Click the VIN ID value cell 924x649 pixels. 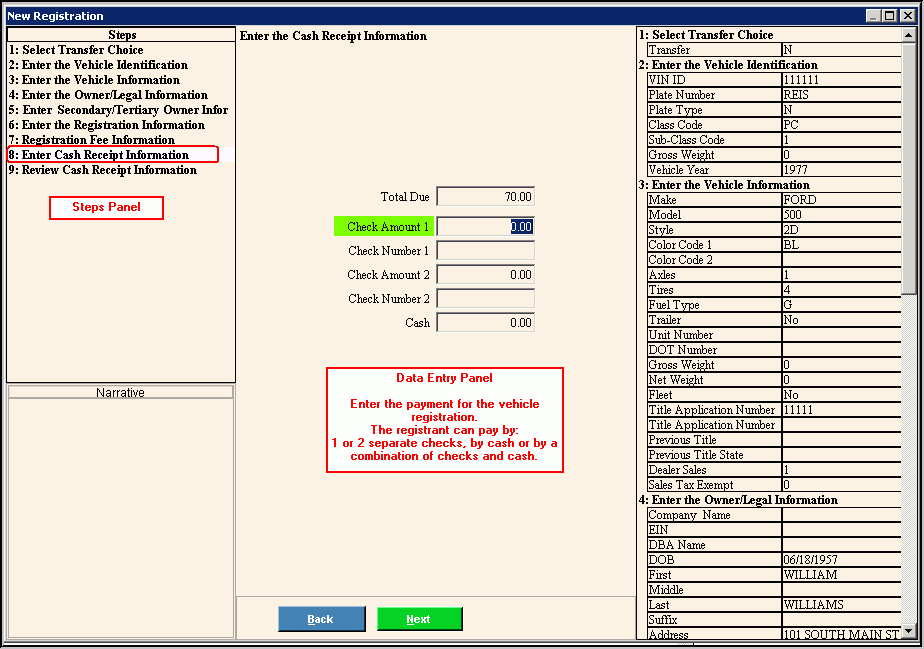(840, 80)
